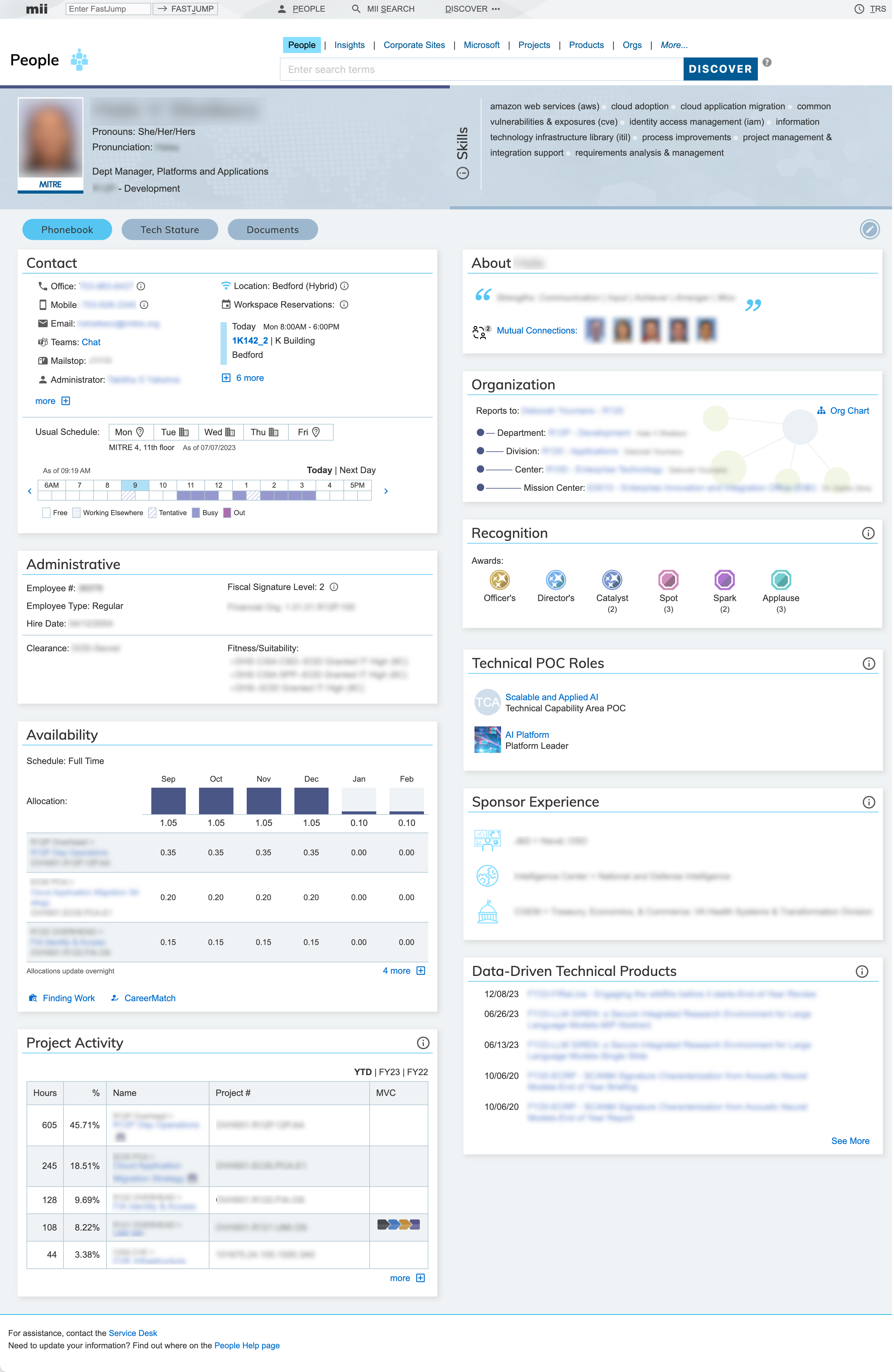
Task: Switch Project Activity to FY23
Action: [x=389, y=1072]
